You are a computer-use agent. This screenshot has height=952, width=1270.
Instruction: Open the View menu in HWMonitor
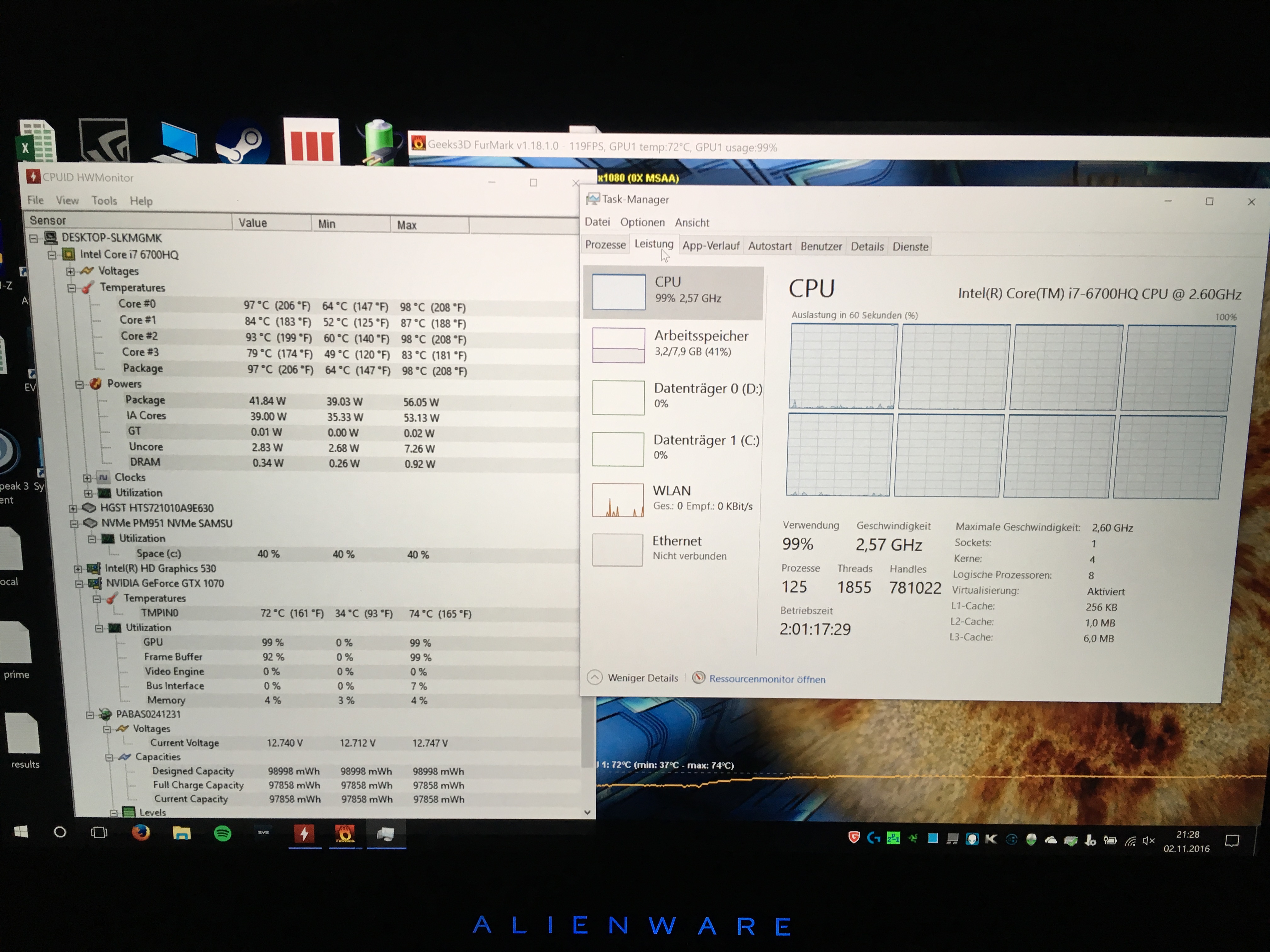(x=67, y=200)
